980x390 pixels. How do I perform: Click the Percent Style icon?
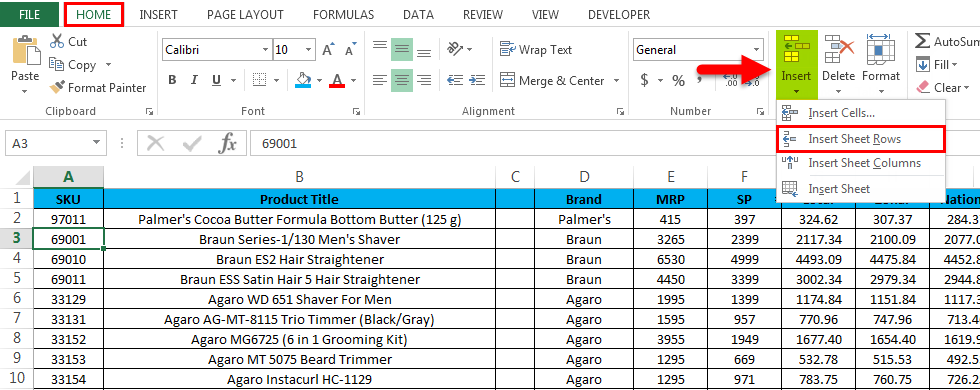pyautogui.click(x=679, y=80)
